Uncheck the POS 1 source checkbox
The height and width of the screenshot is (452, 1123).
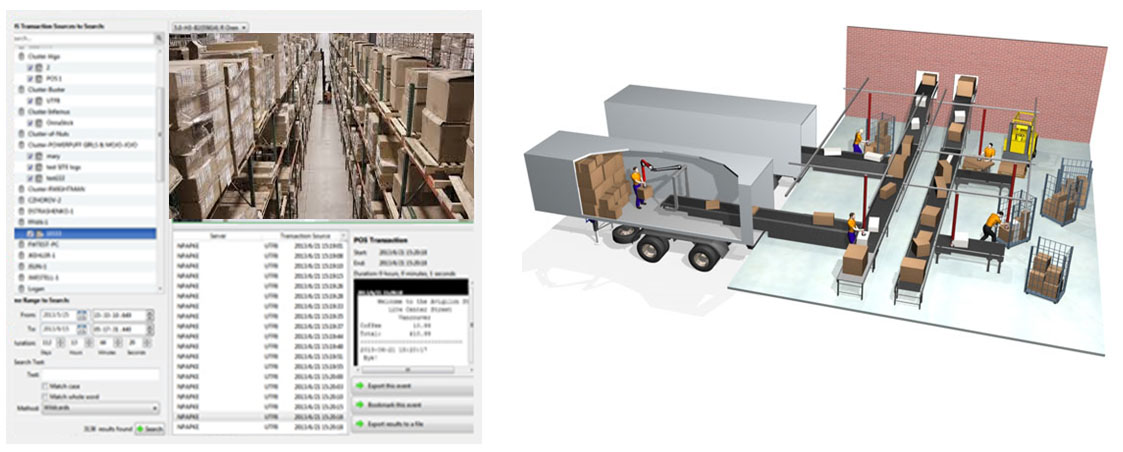[x=31, y=78]
